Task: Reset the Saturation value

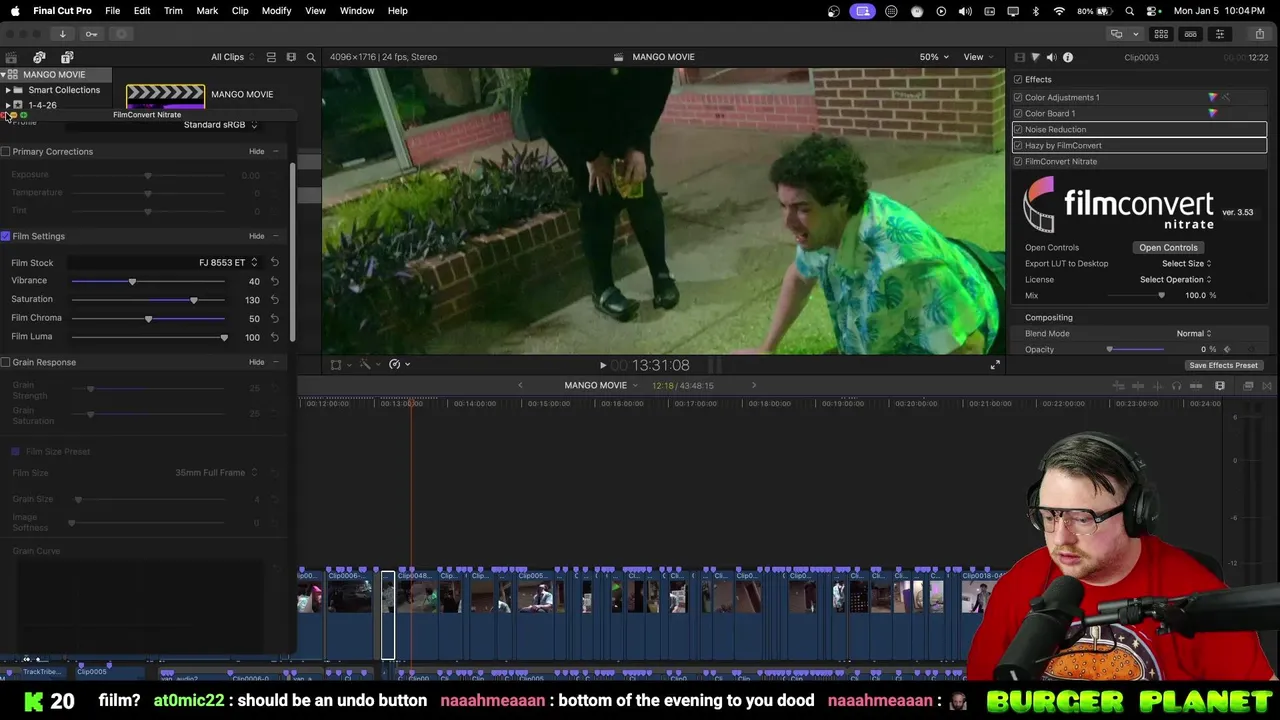Action: click(x=274, y=299)
